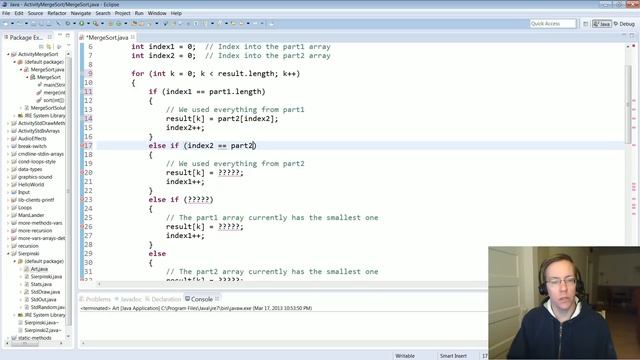Select StdDraw.java in Package Explorer
Image resolution: width=640 pixels, height=360 pixels.
pyautogui.click(x=45, y=292)
